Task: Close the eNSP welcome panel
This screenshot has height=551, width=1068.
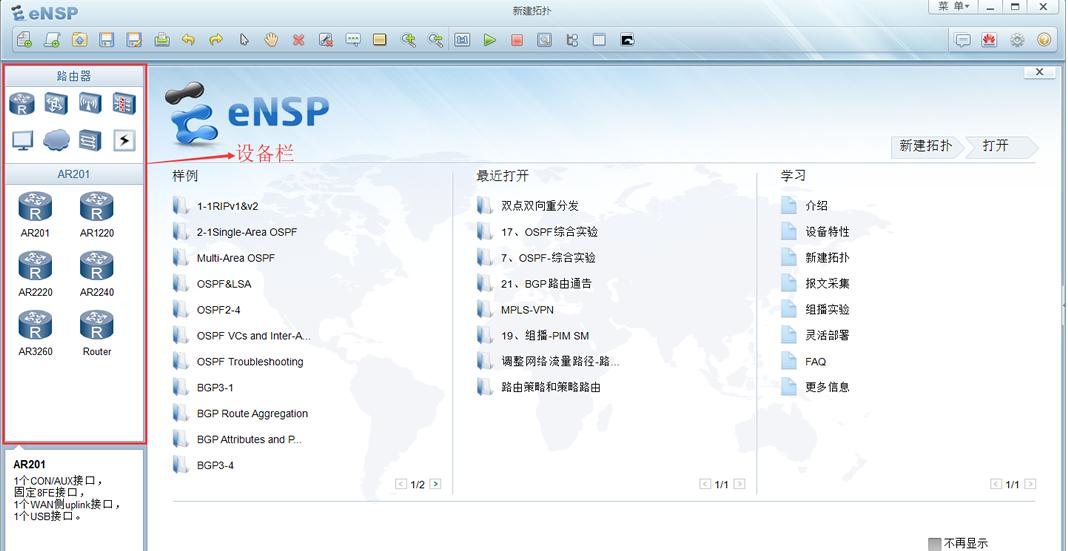Action: coord(1039,72)
